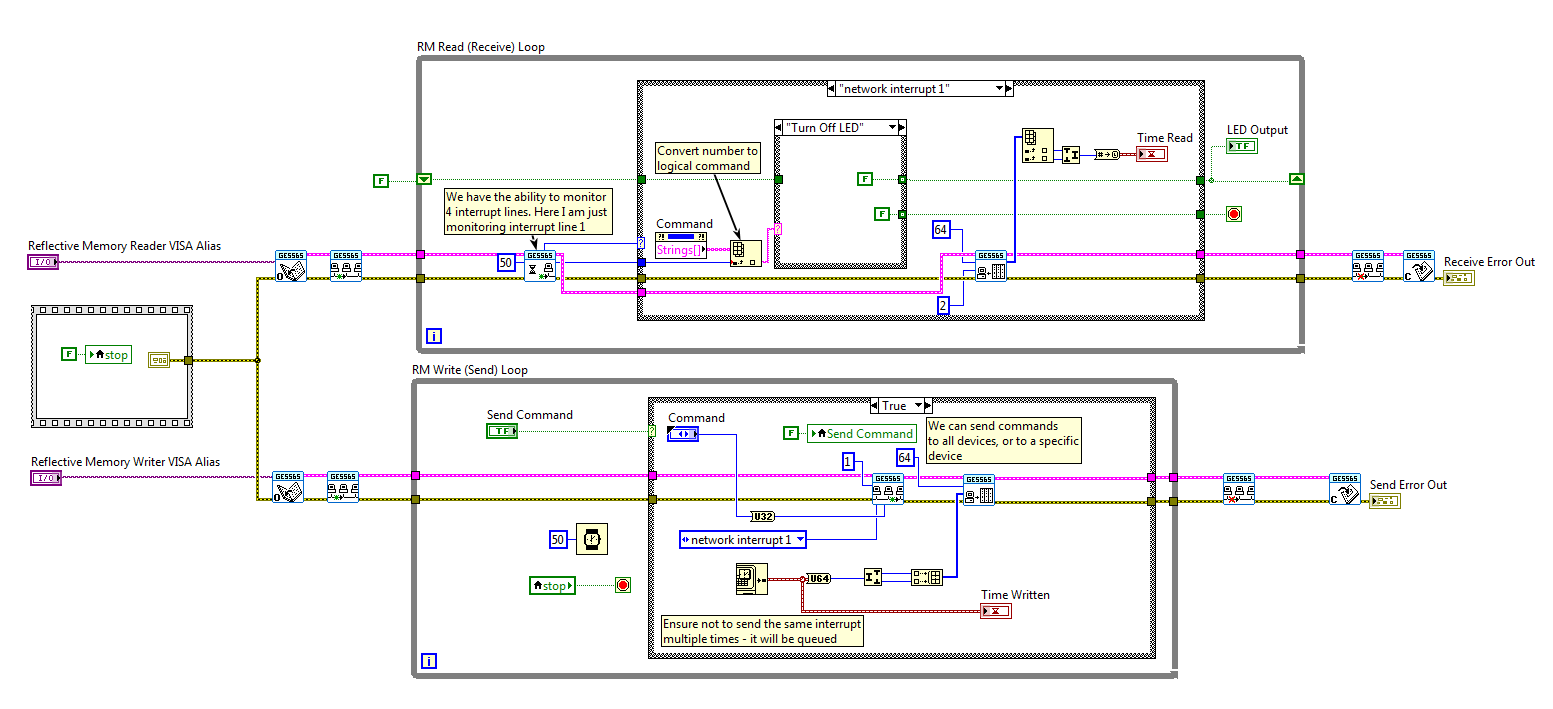
Task: Click the Send Command boolean control
Action: (x=502, y=432)
